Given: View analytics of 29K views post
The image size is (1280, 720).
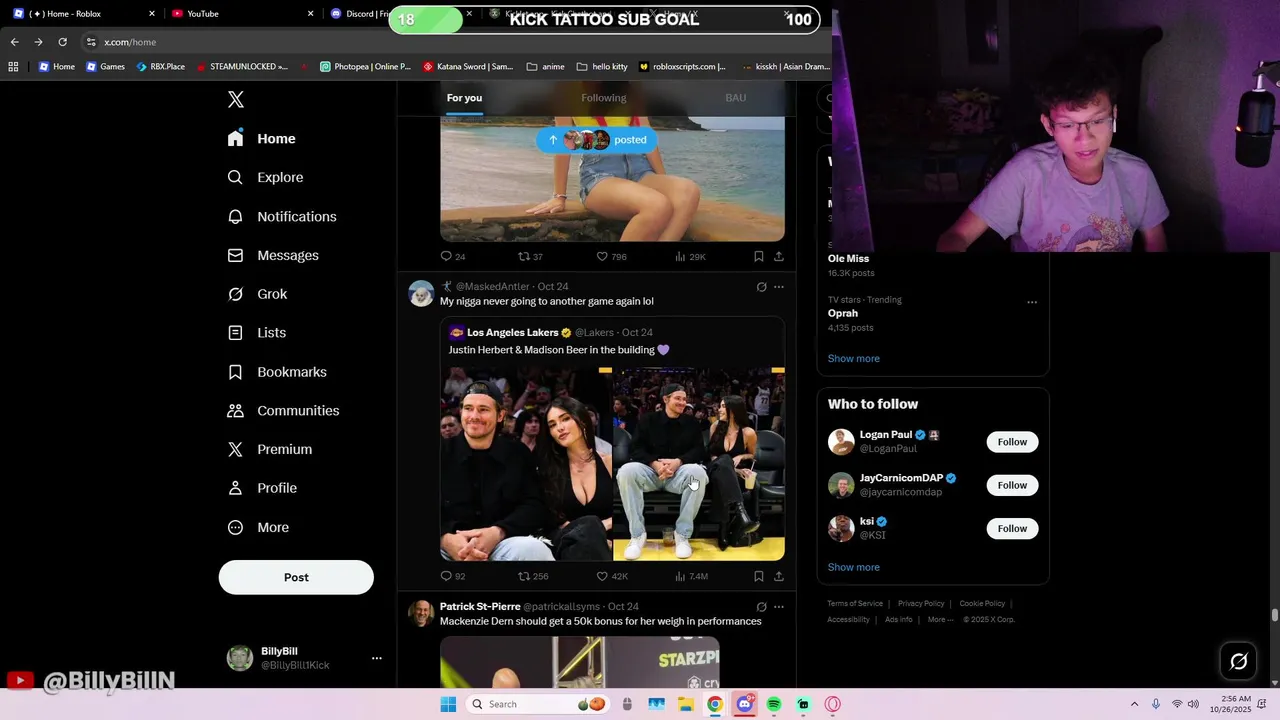Looking at the screenshot, I should point(690,257).
